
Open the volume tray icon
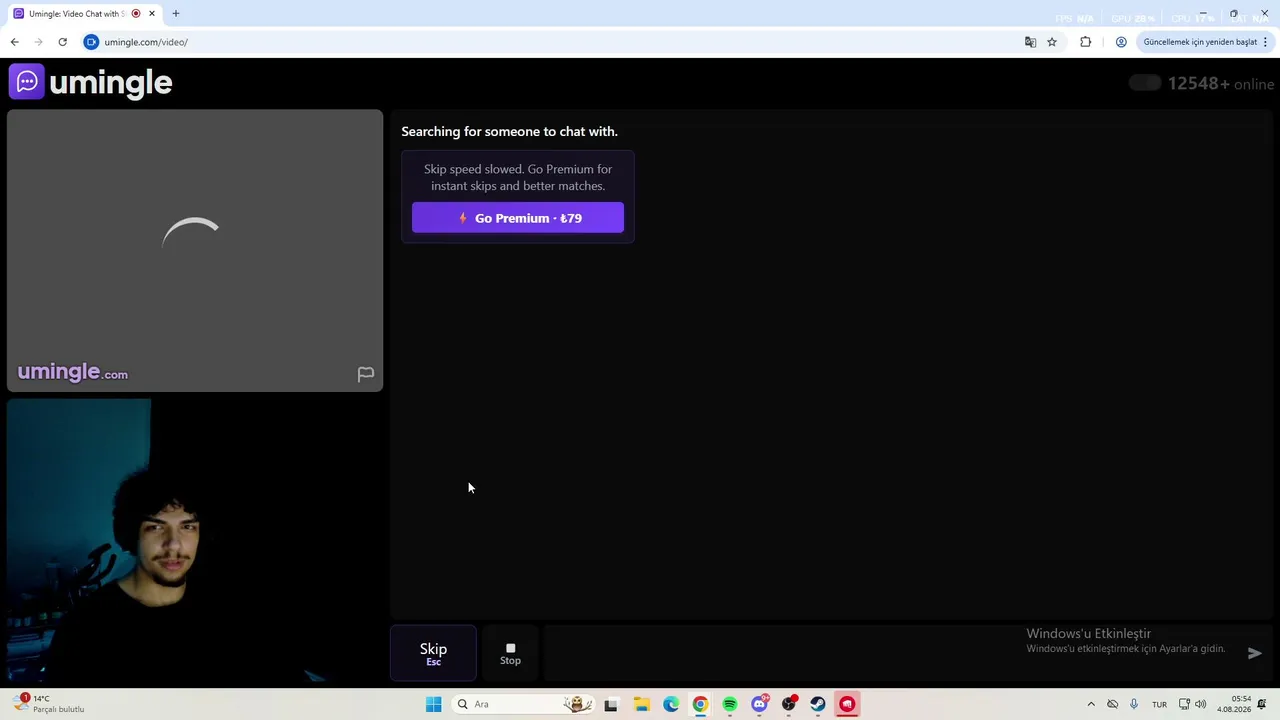(x=1200, y=704)
